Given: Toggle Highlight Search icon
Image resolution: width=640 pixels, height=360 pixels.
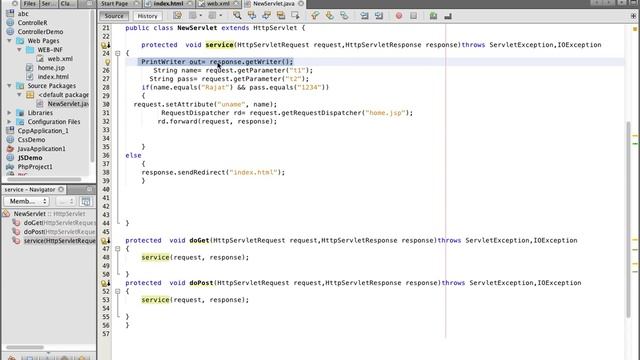Looking at the screenshot, I should coord(281,16).
